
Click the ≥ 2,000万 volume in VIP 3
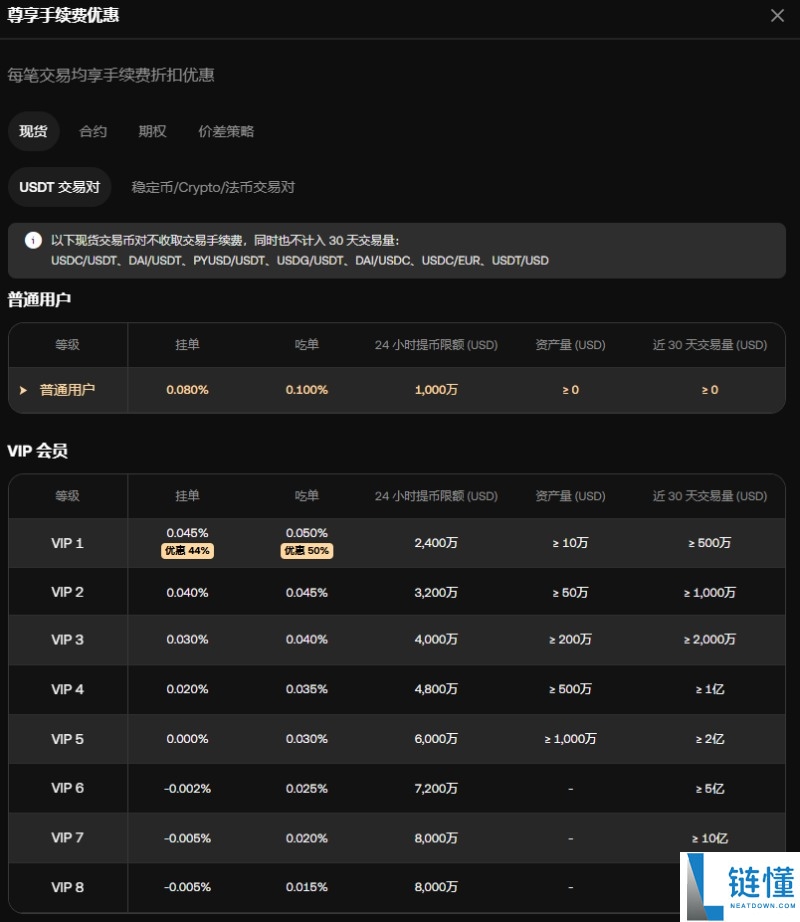point(709,639)
